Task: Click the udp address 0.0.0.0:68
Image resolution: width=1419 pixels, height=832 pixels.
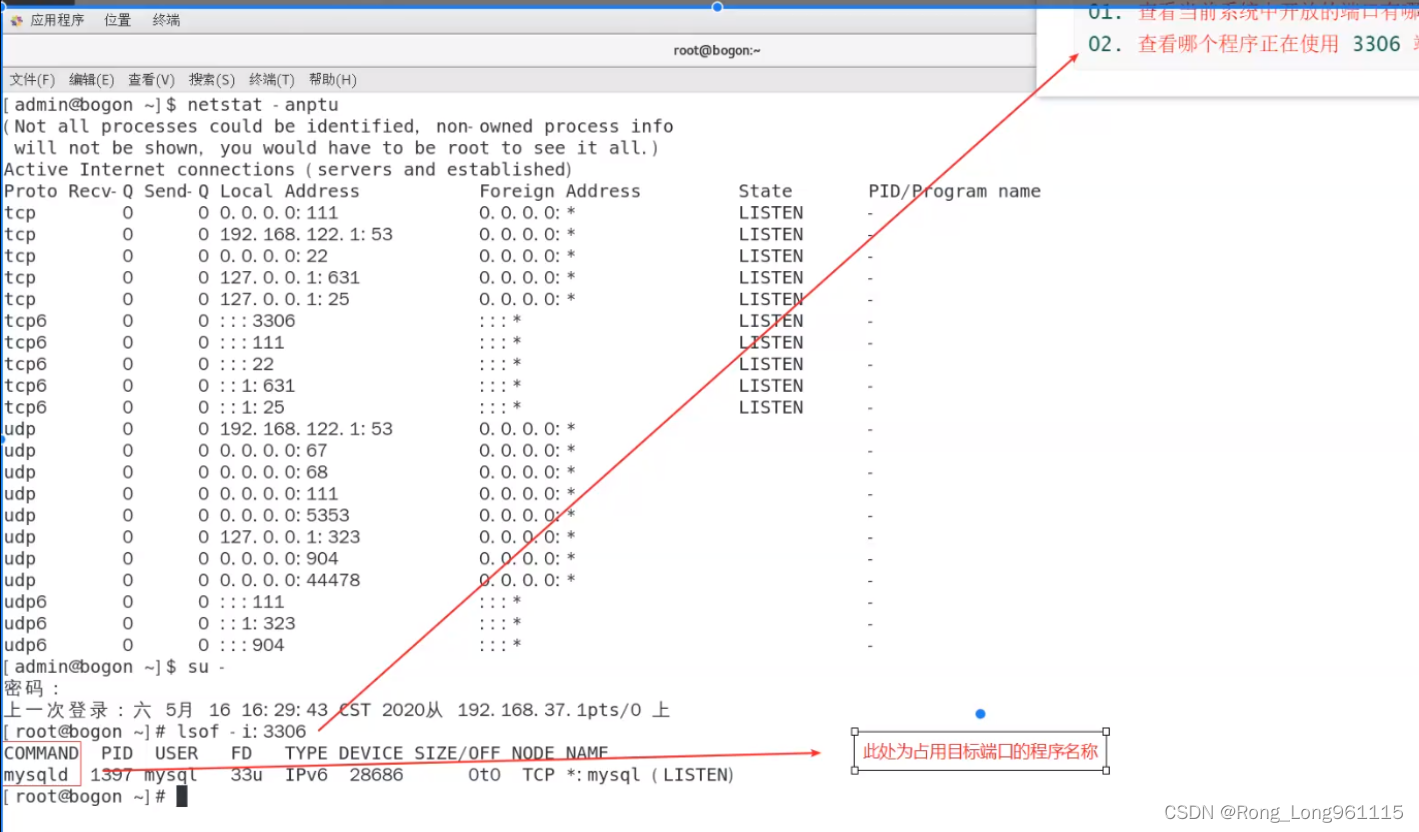Action: coord(274,472)
